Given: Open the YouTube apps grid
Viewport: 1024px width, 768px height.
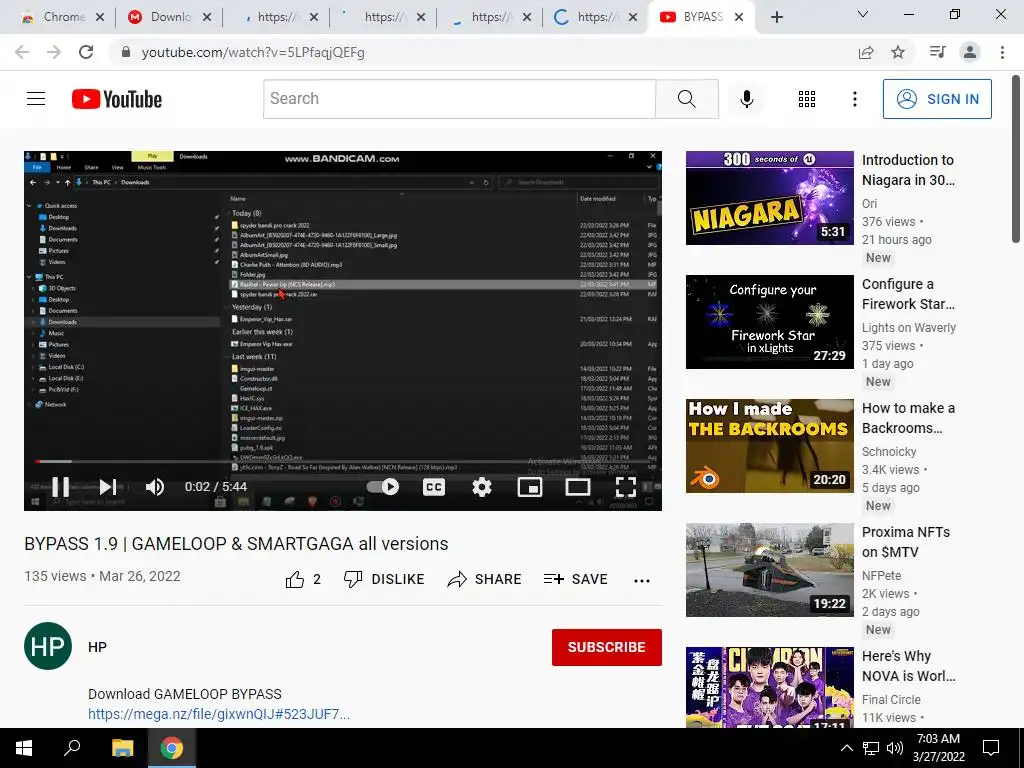Looking at the screenshot, I should pyautogui.click(x=807, y=99).
